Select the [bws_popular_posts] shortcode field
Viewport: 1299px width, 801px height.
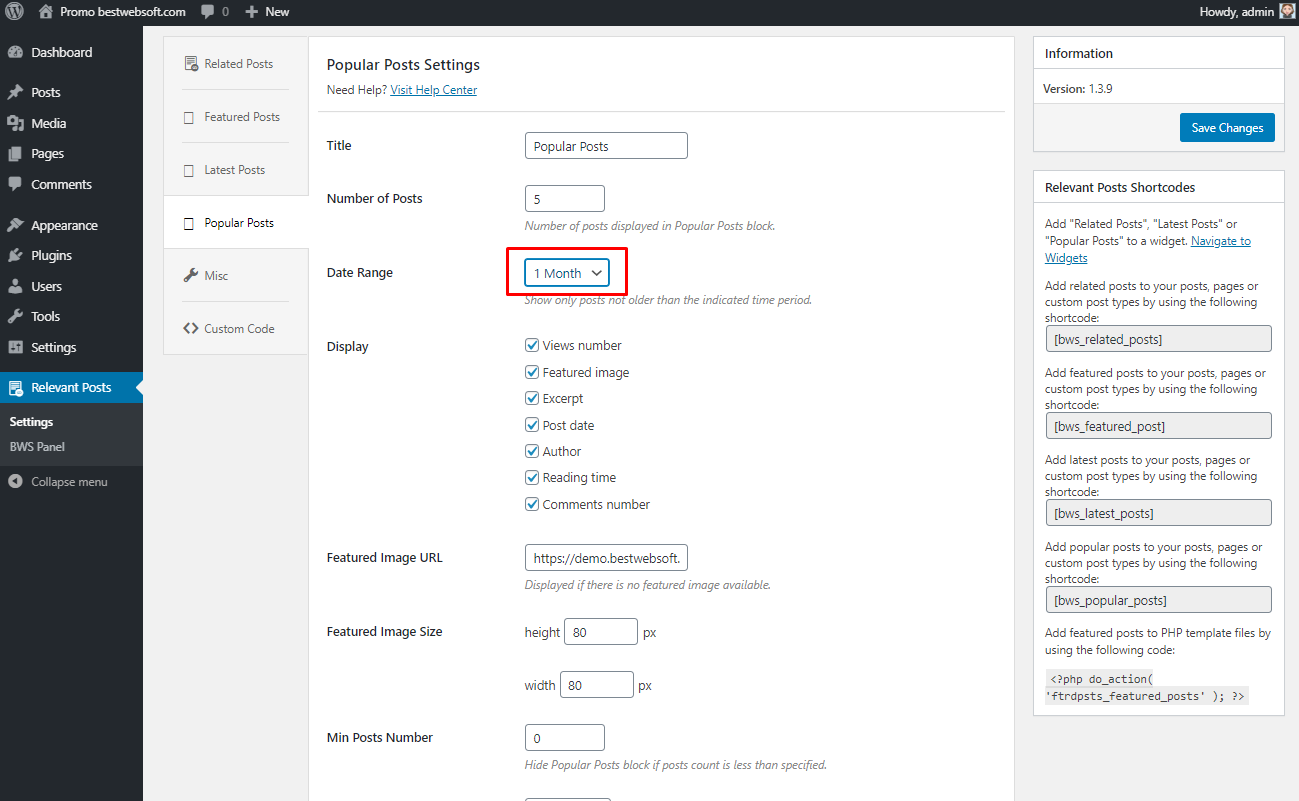1158,600
